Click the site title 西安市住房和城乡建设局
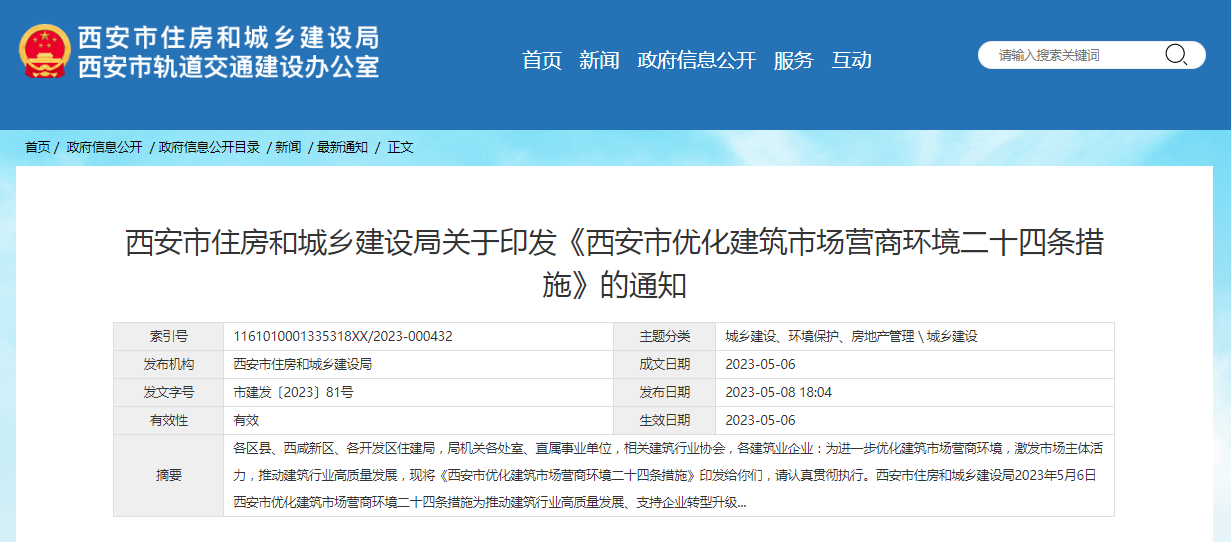1231x542 pixels. click(x=228, y=38)
